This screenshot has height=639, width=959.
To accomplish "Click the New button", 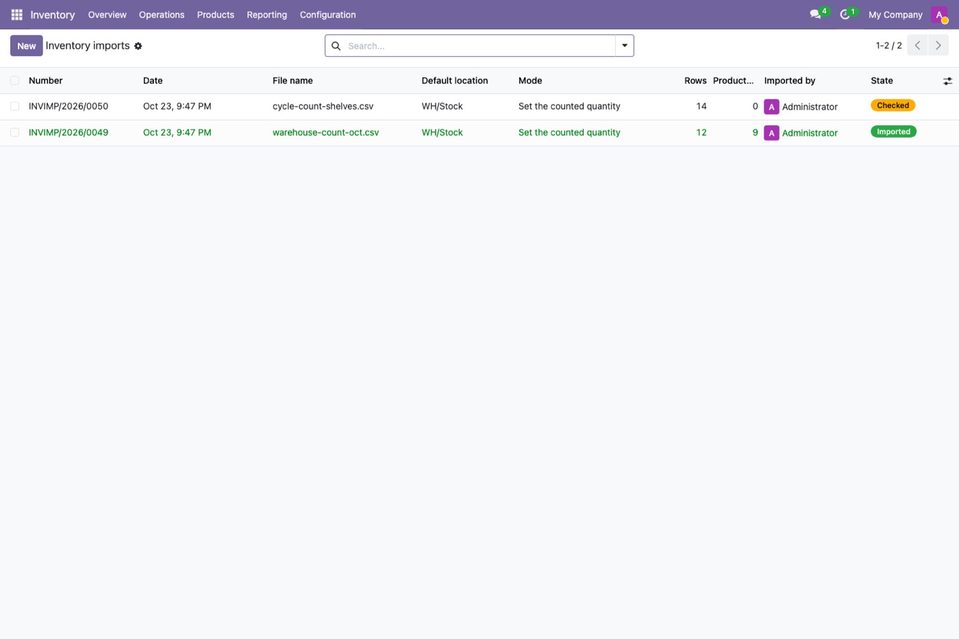I will click(26, 46).
